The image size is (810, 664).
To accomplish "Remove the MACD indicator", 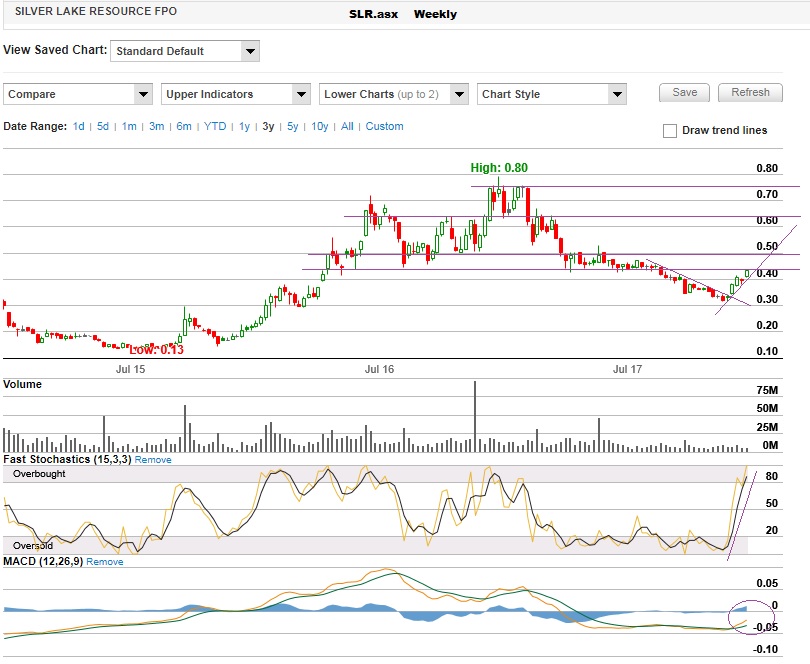I will click(105, 562).
